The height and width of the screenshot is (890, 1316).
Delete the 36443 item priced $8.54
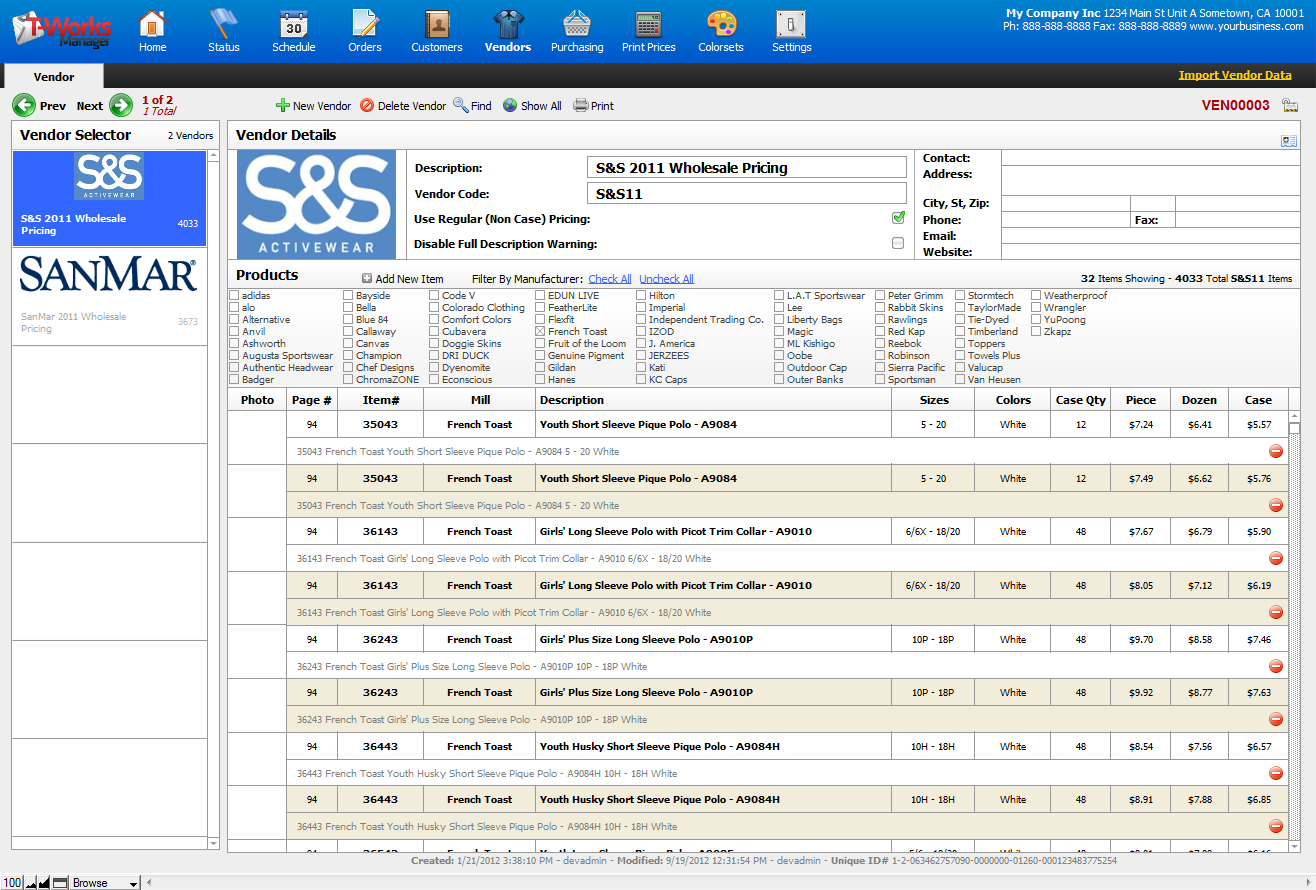tap(1276, 773)
